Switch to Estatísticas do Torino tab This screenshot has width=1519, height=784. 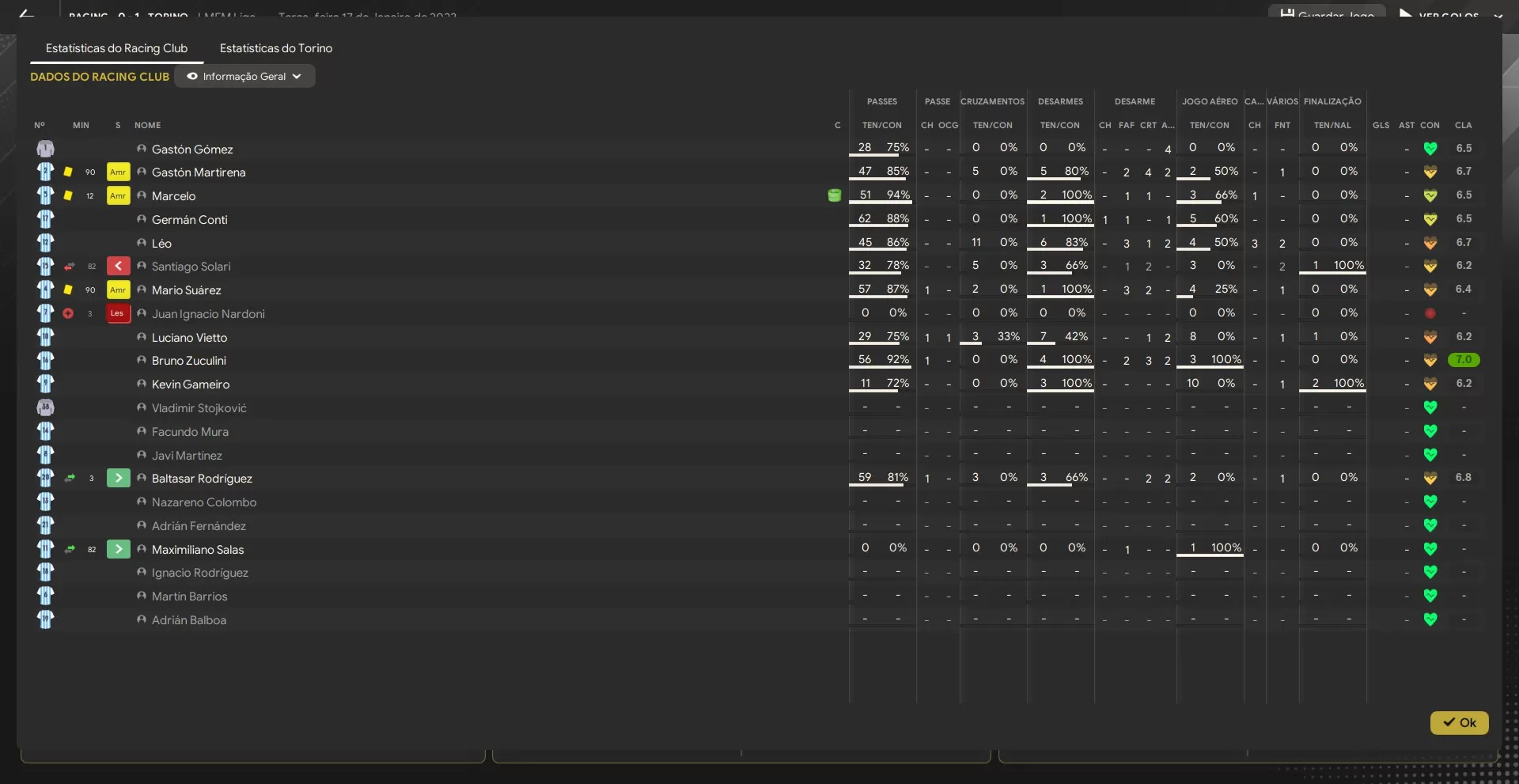(275, 48)
